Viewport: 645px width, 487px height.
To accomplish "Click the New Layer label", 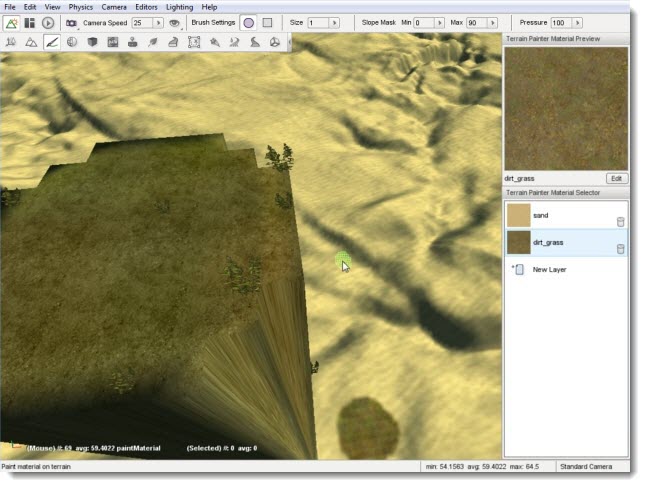I will click(x=549, y=269).
